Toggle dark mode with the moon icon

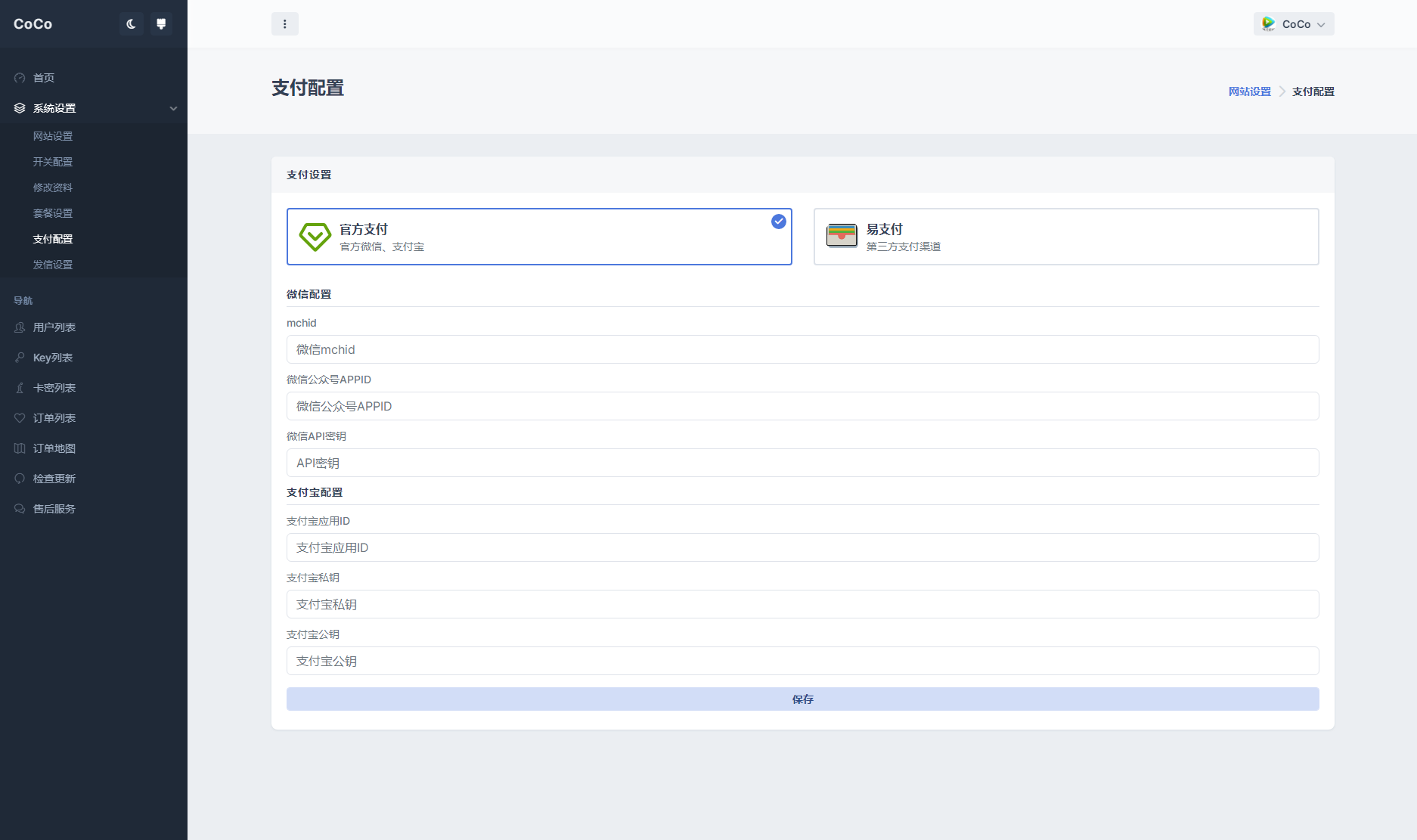point(130,23)
